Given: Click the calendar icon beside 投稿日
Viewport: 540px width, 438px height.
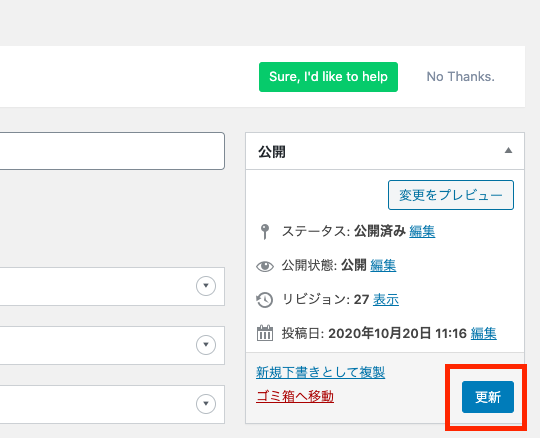Looking at the screenshot, I should [265, 333].
